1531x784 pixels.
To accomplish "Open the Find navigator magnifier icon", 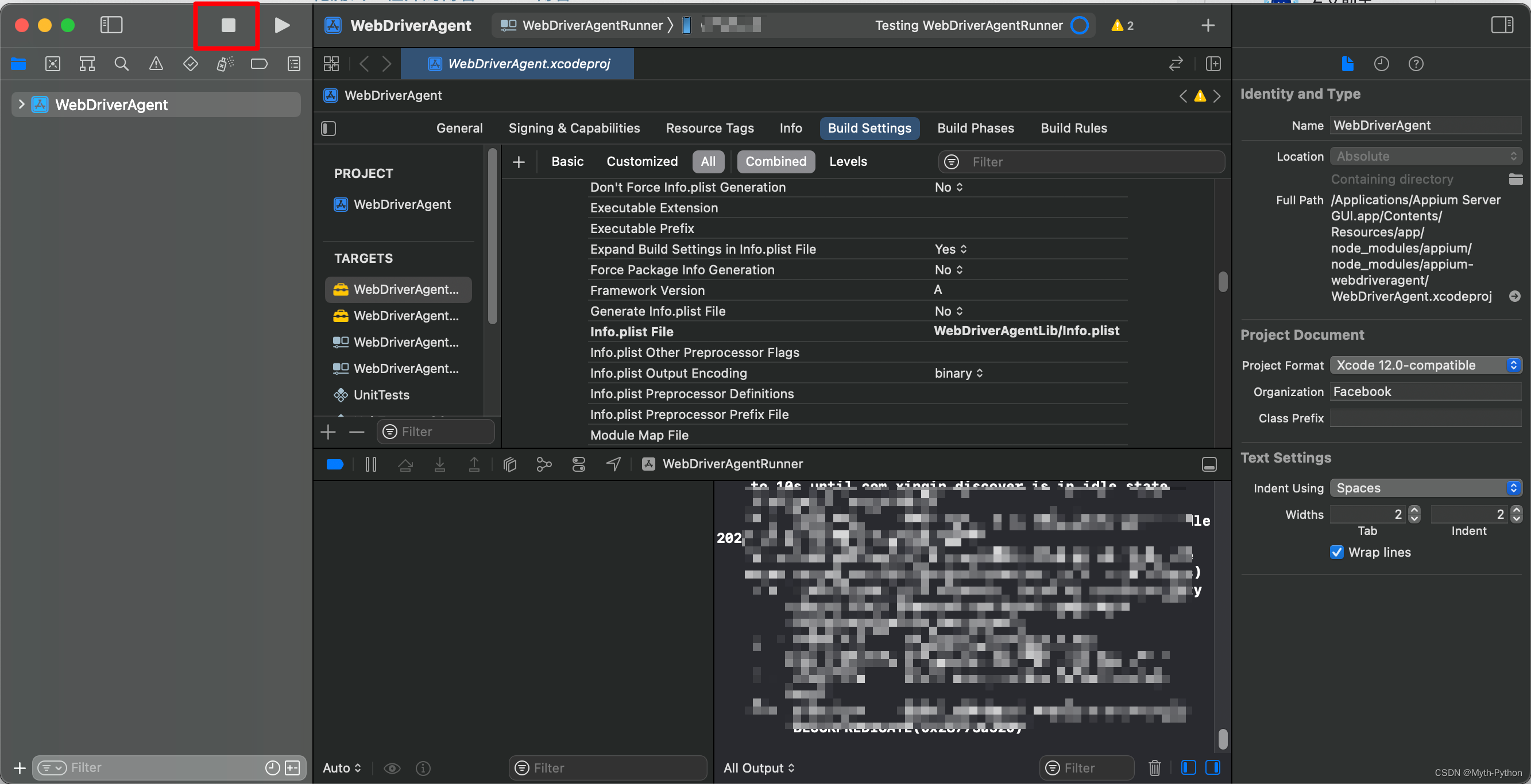I will 121,64.
